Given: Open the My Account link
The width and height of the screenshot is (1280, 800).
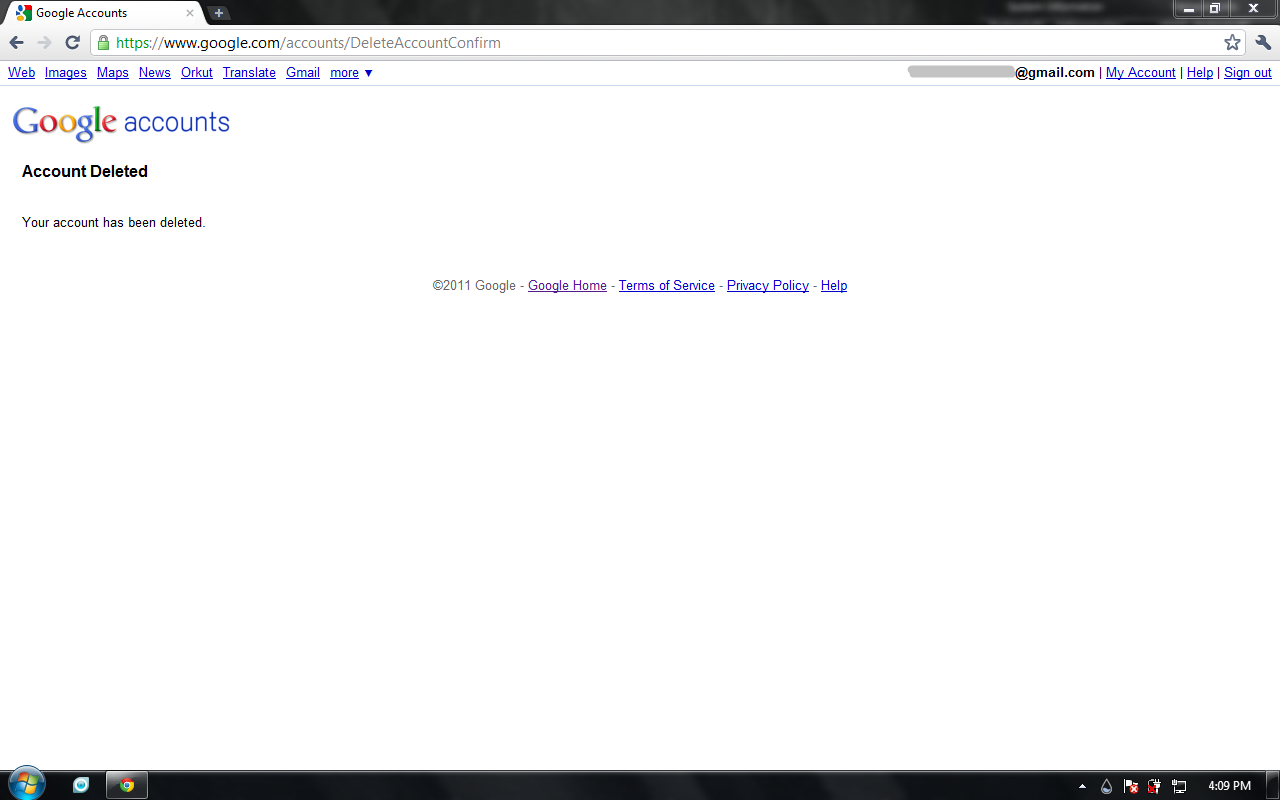Looking at the screenshot, I should pyautogui.click(x=1141, y=73).
